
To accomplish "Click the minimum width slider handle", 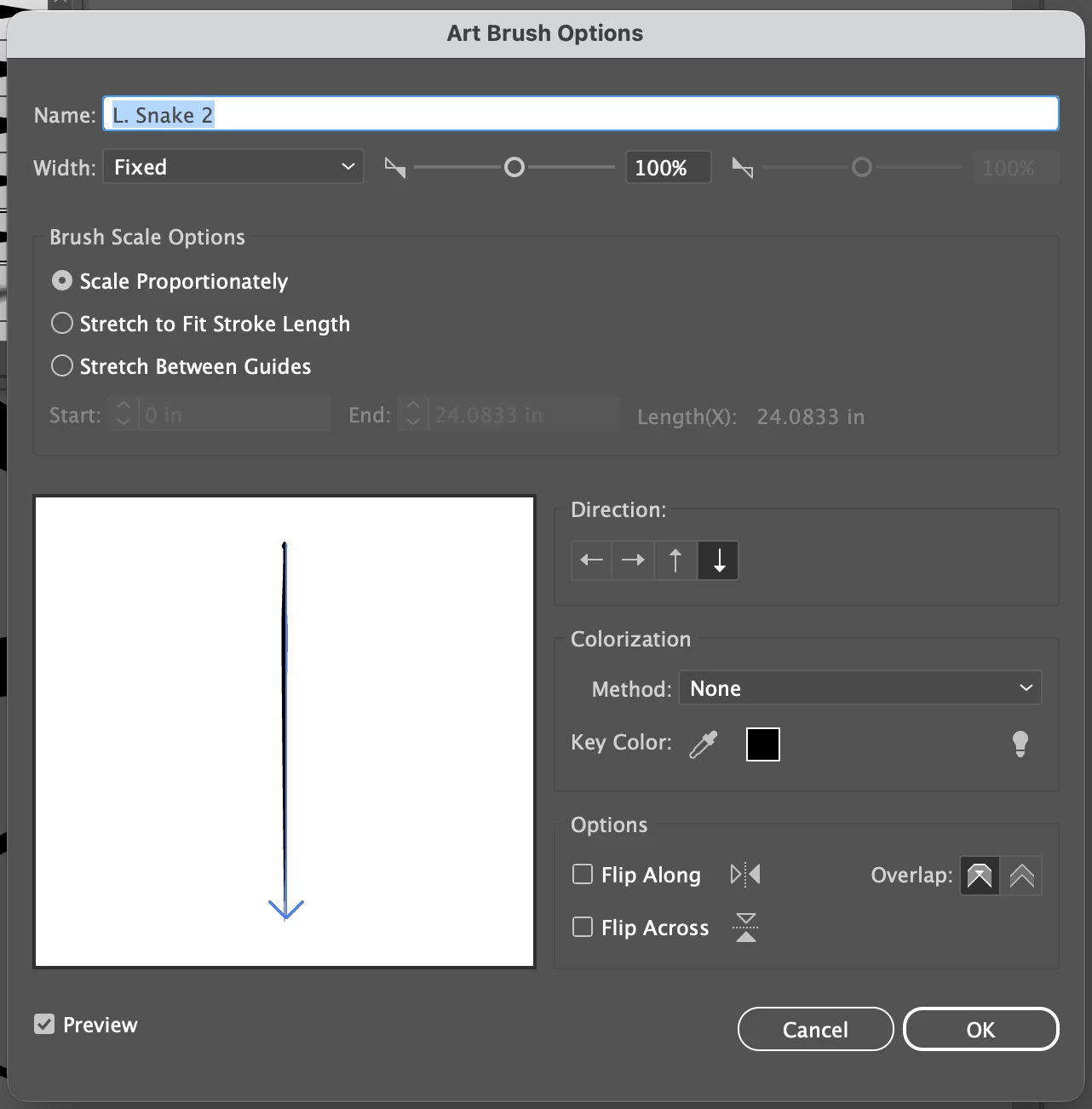I will [x=514, y=168].
